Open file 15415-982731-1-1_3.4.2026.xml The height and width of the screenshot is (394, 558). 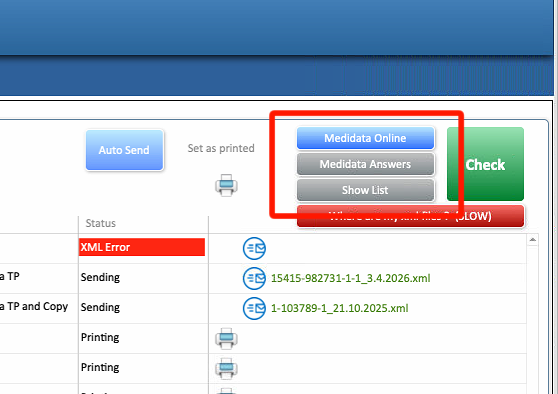coord(351,278)
